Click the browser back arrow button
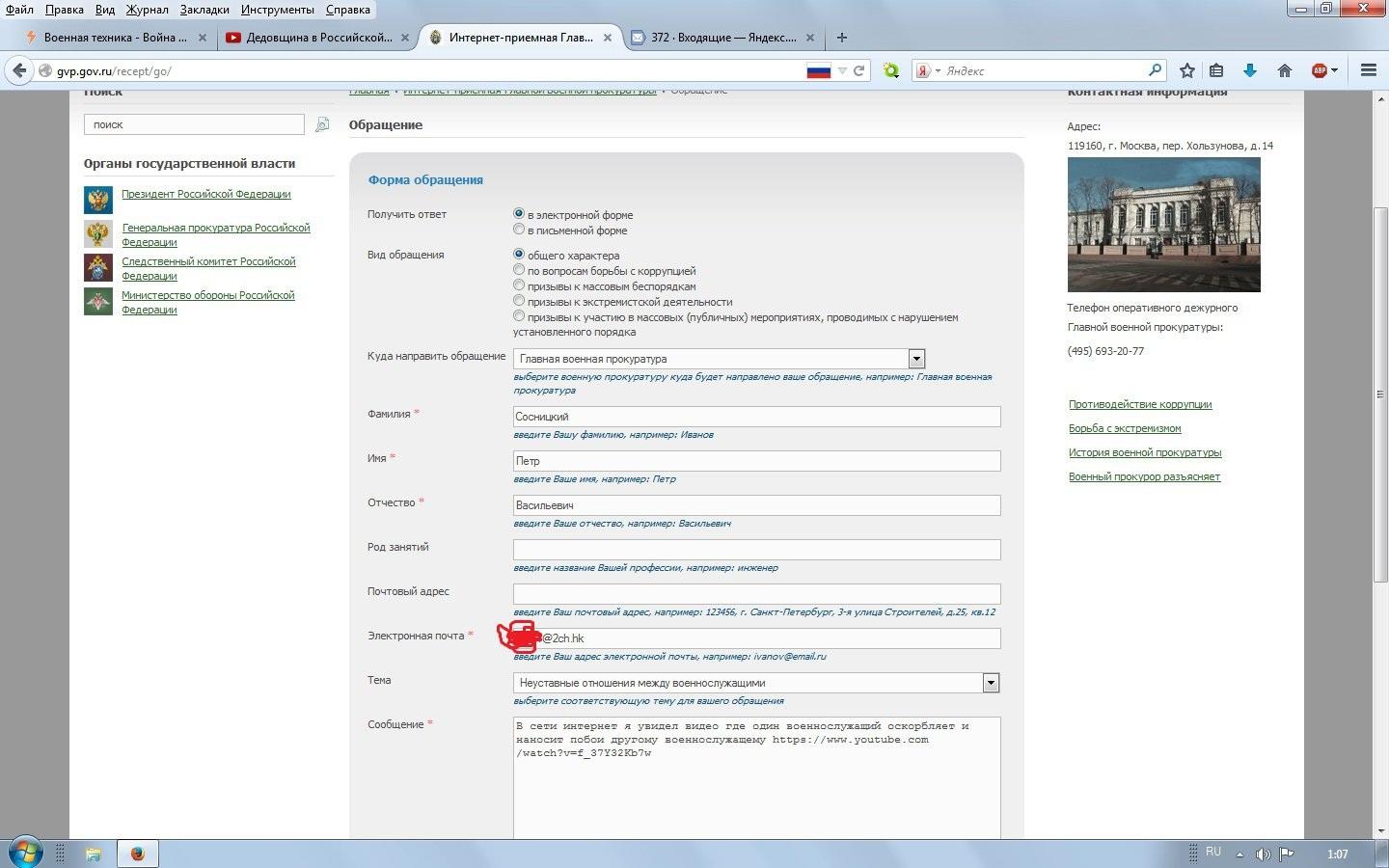Viewport: 1389px width, 868px height. tap(19, 70)
